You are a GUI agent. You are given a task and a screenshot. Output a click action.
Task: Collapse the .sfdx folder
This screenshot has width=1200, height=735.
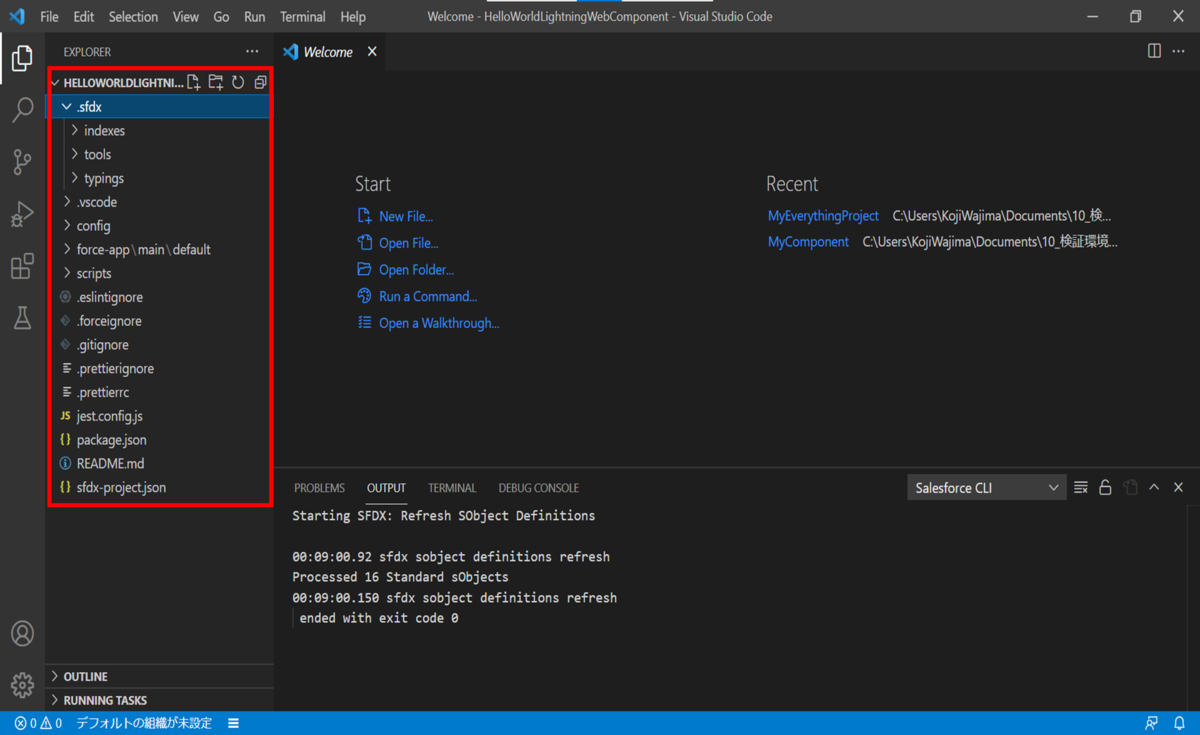pos(159,107)
